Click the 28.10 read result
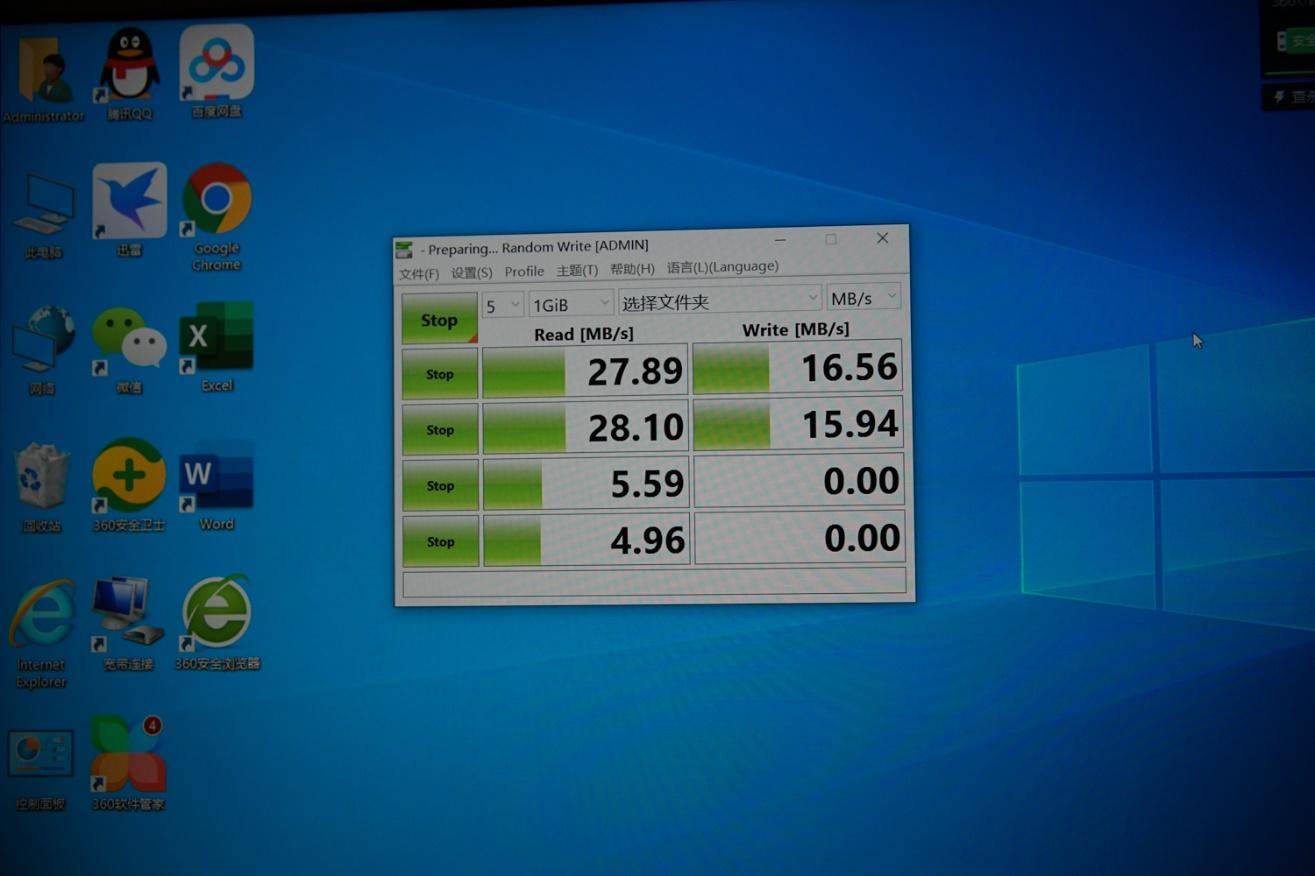 (585, 428)
